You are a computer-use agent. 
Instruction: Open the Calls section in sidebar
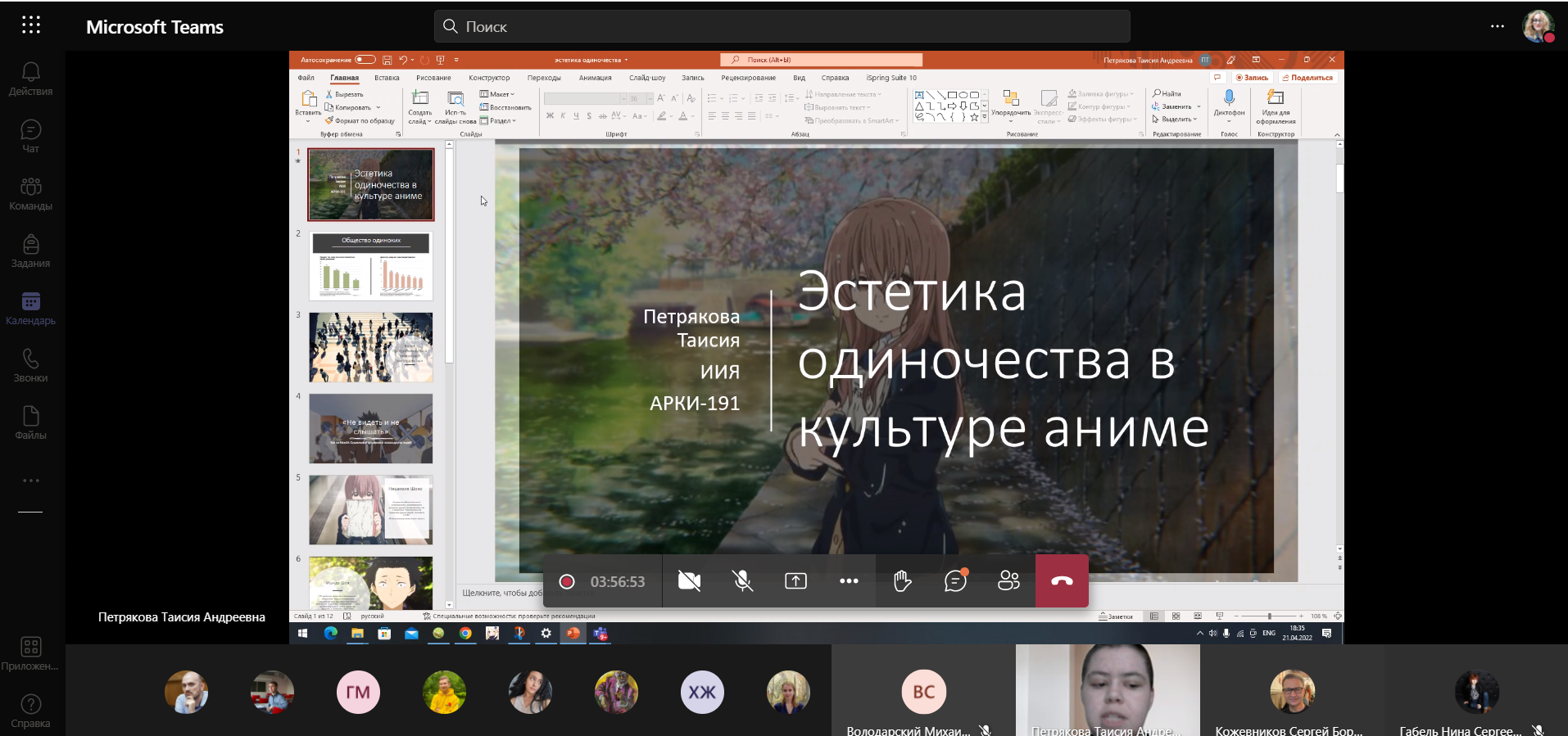[x=30, y=365]
